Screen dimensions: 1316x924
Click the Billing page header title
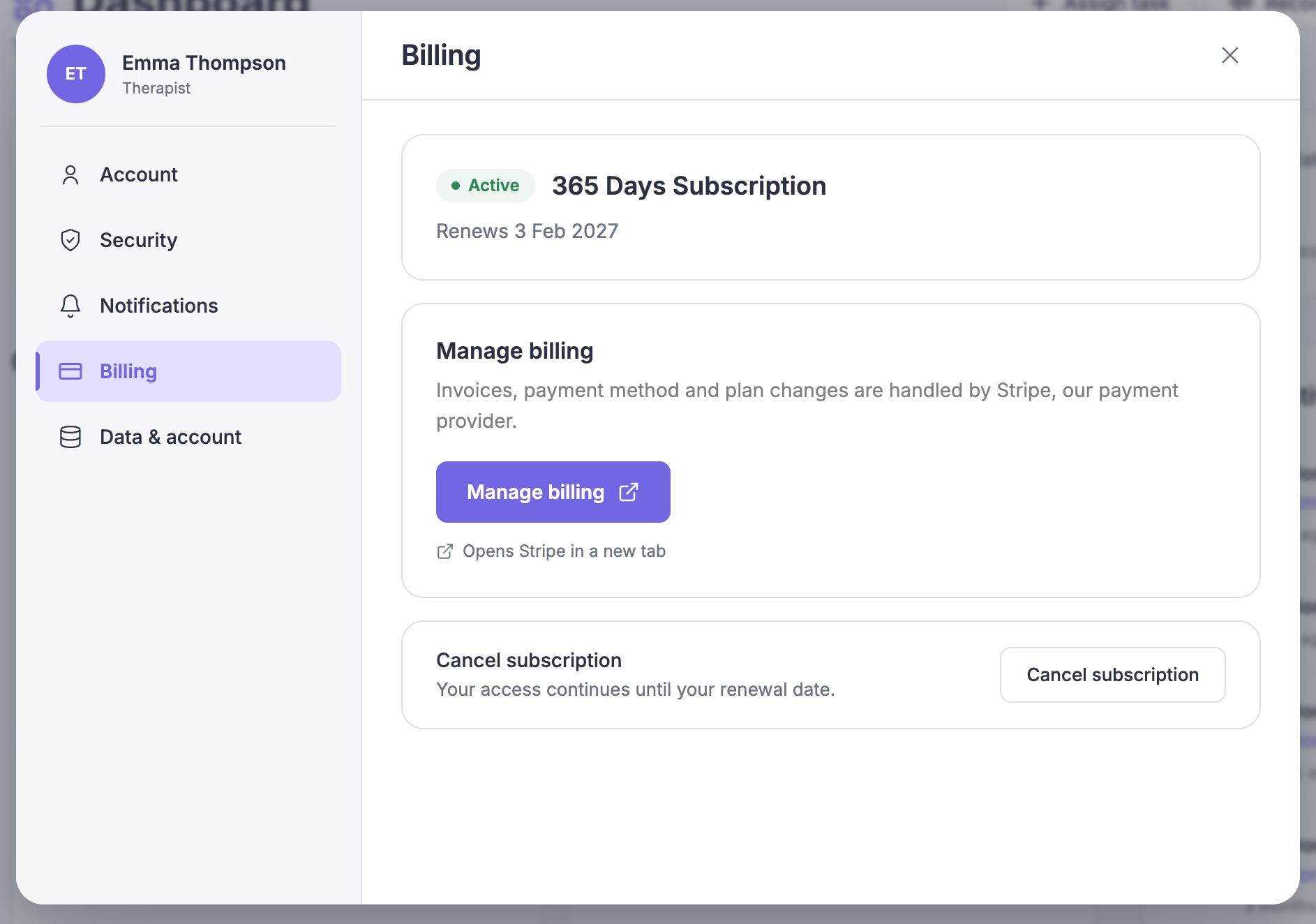(442, 56)
